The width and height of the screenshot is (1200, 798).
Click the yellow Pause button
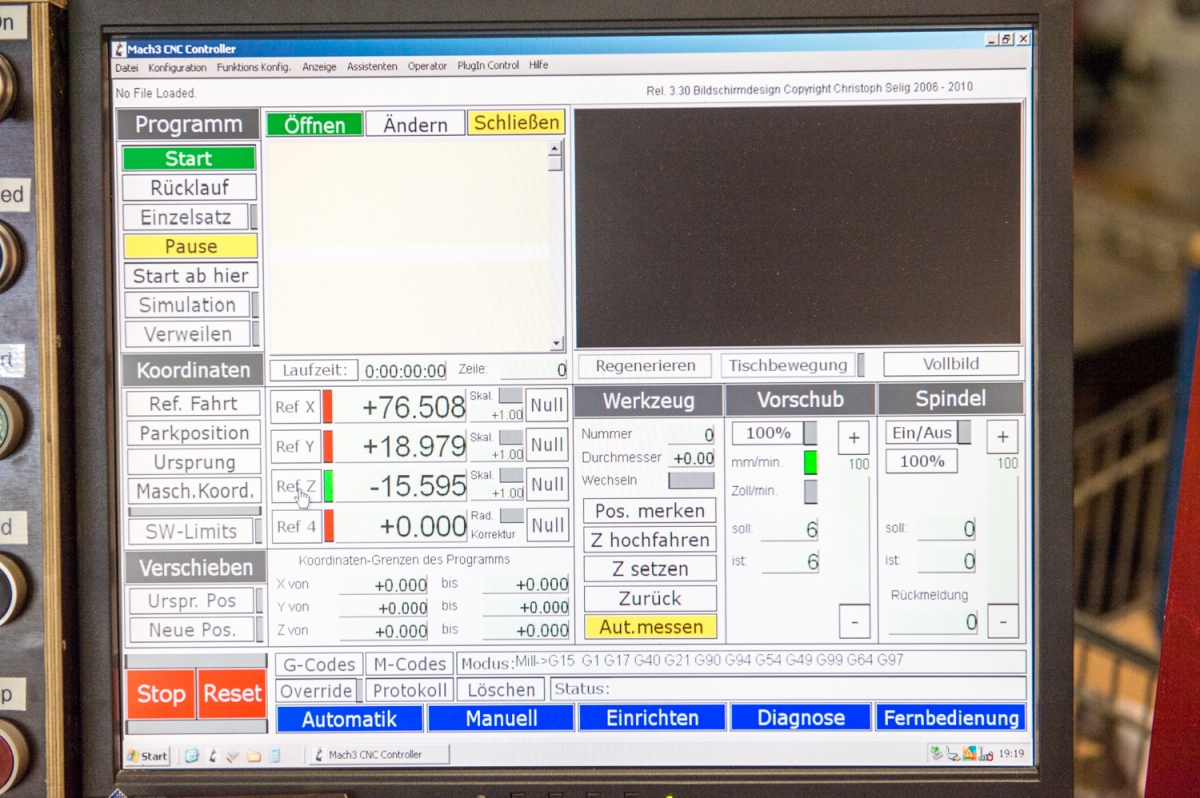point(190,246)
